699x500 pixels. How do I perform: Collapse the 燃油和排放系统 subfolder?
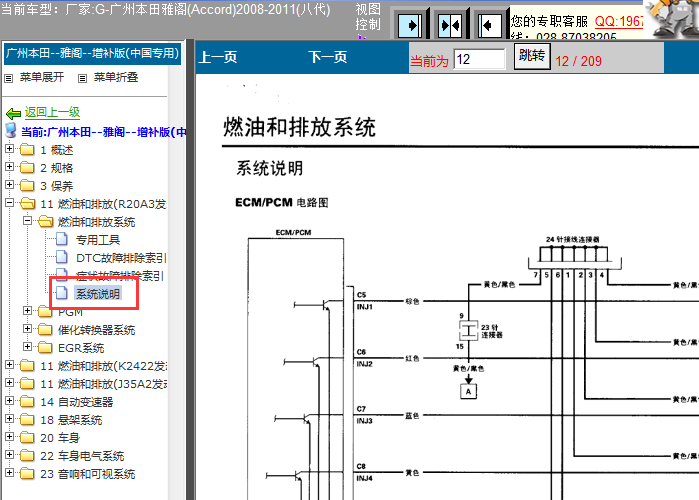coord(27,221)
